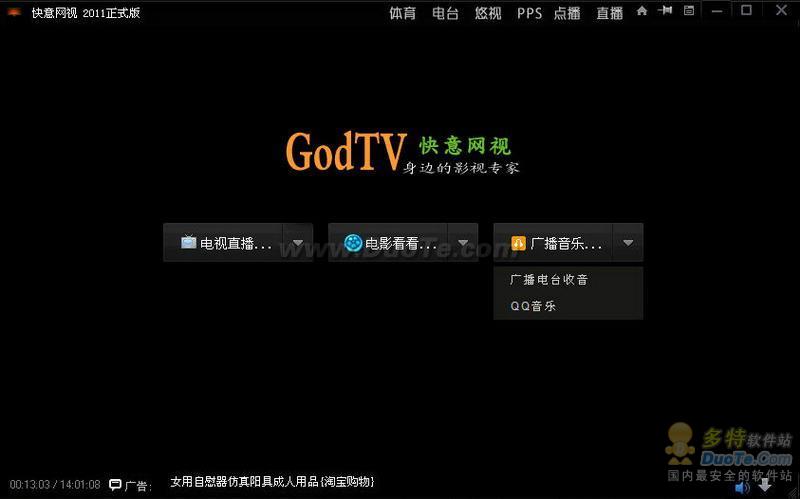Select 广播电台收音 from the dropdown menu
Screen dimensions: 800x499
coord(549,280)
